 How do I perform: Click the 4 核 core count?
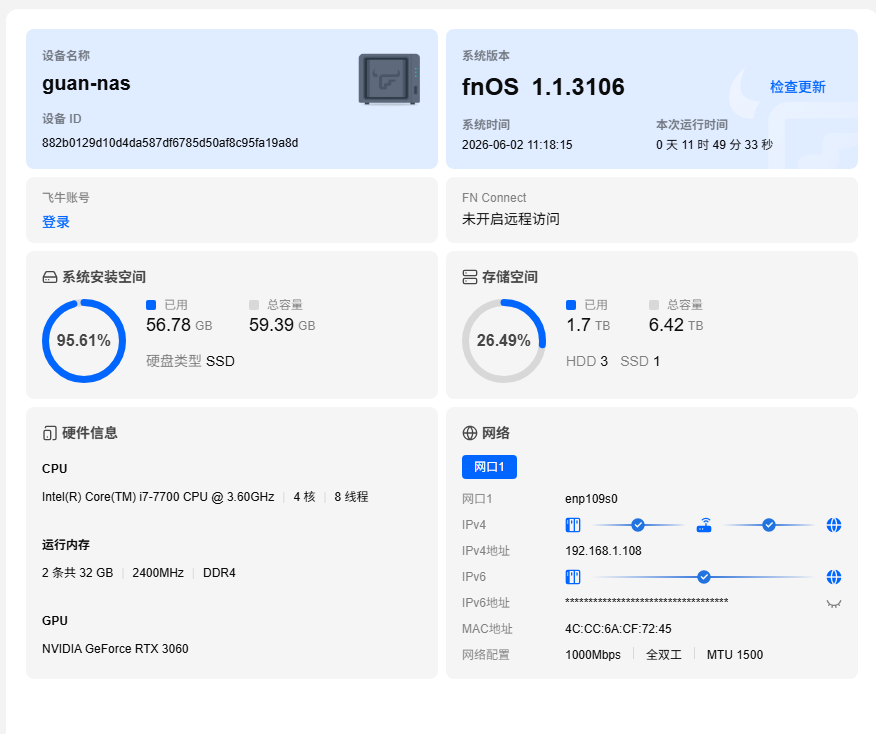(304, 497)
